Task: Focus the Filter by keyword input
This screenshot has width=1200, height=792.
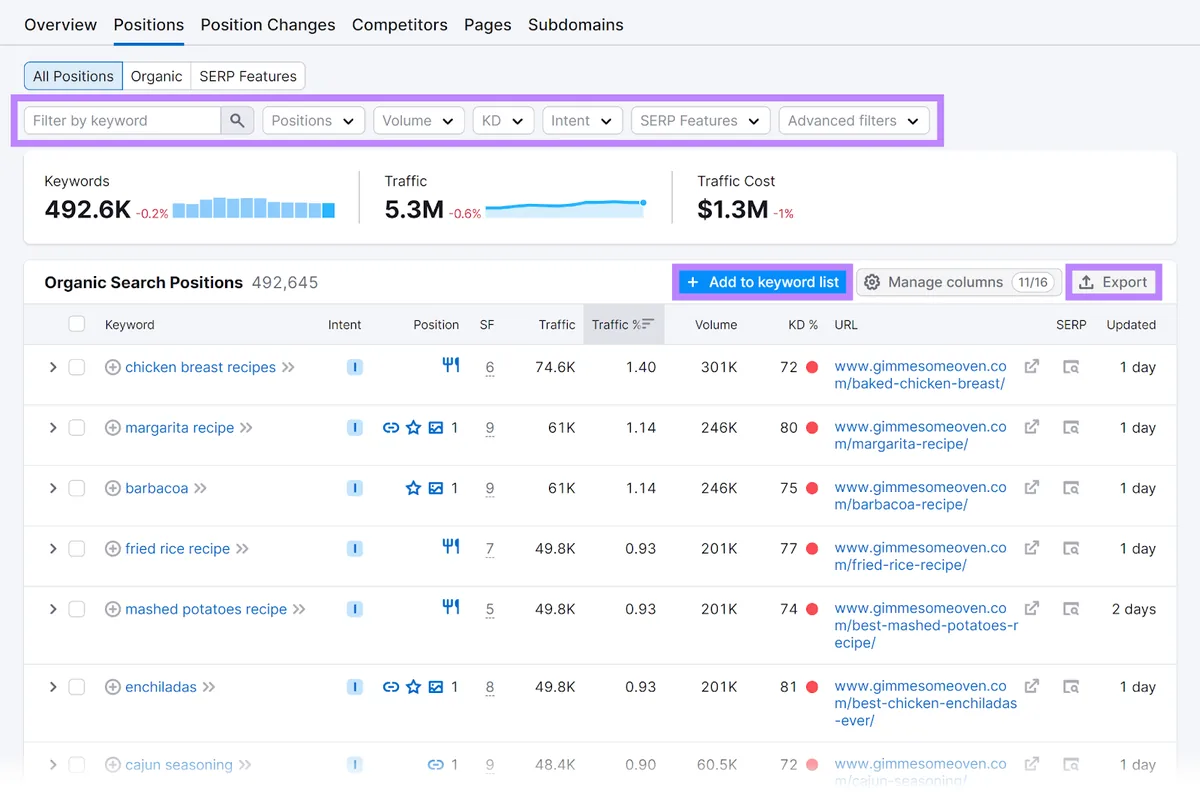Action: coord(122,121)
